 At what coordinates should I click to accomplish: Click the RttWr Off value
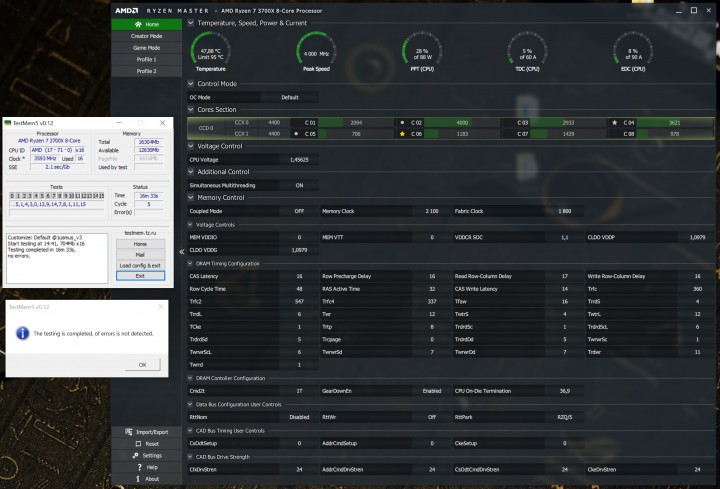(x=432, y=417)
